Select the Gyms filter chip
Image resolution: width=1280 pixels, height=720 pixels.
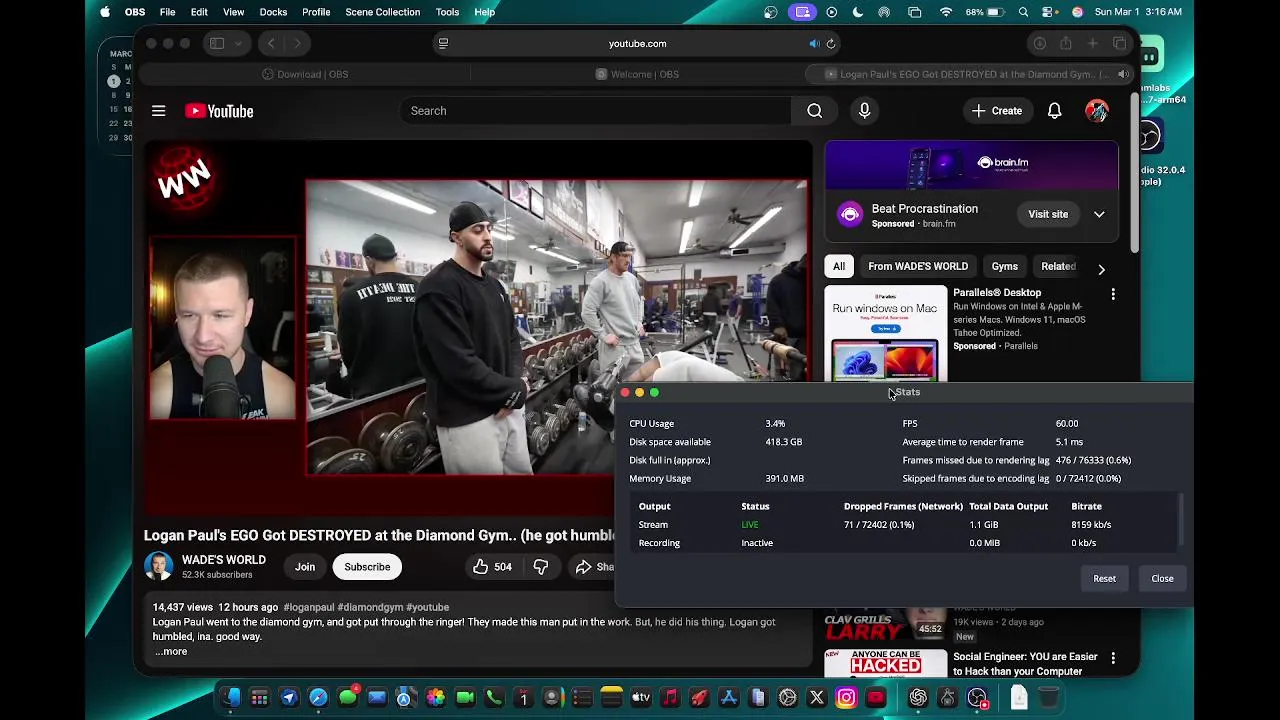click(x=1004, y=266)
